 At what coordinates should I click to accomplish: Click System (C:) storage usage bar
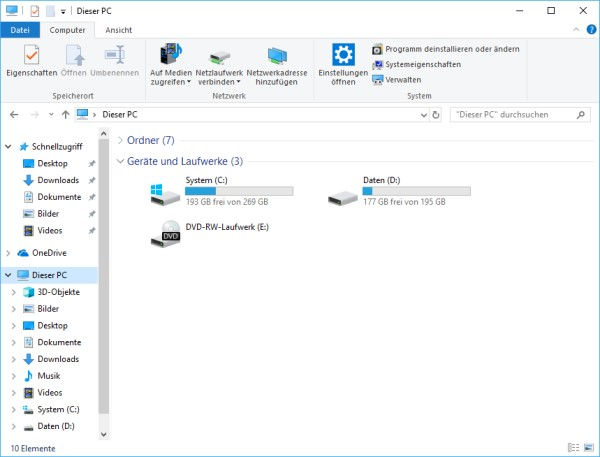(x=239, y=191)
